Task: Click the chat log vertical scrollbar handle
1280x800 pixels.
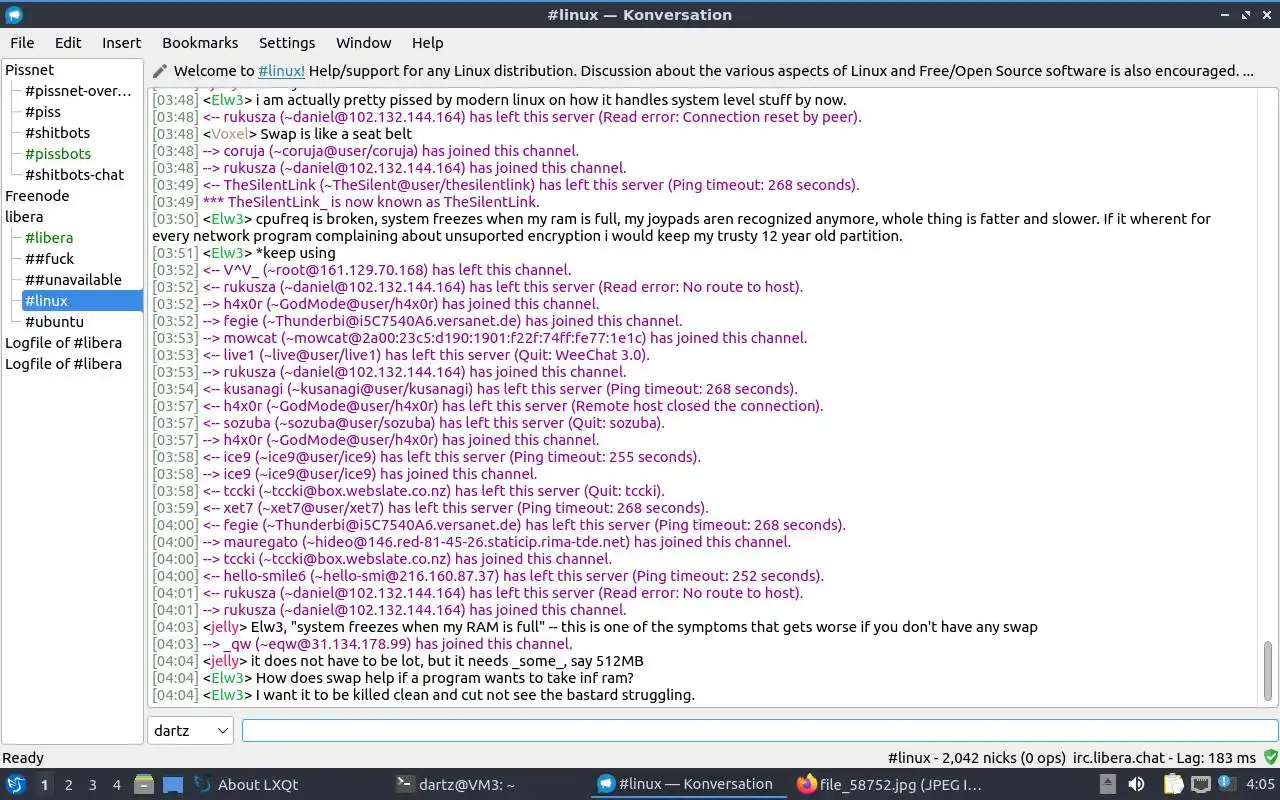Action: 1268,672
